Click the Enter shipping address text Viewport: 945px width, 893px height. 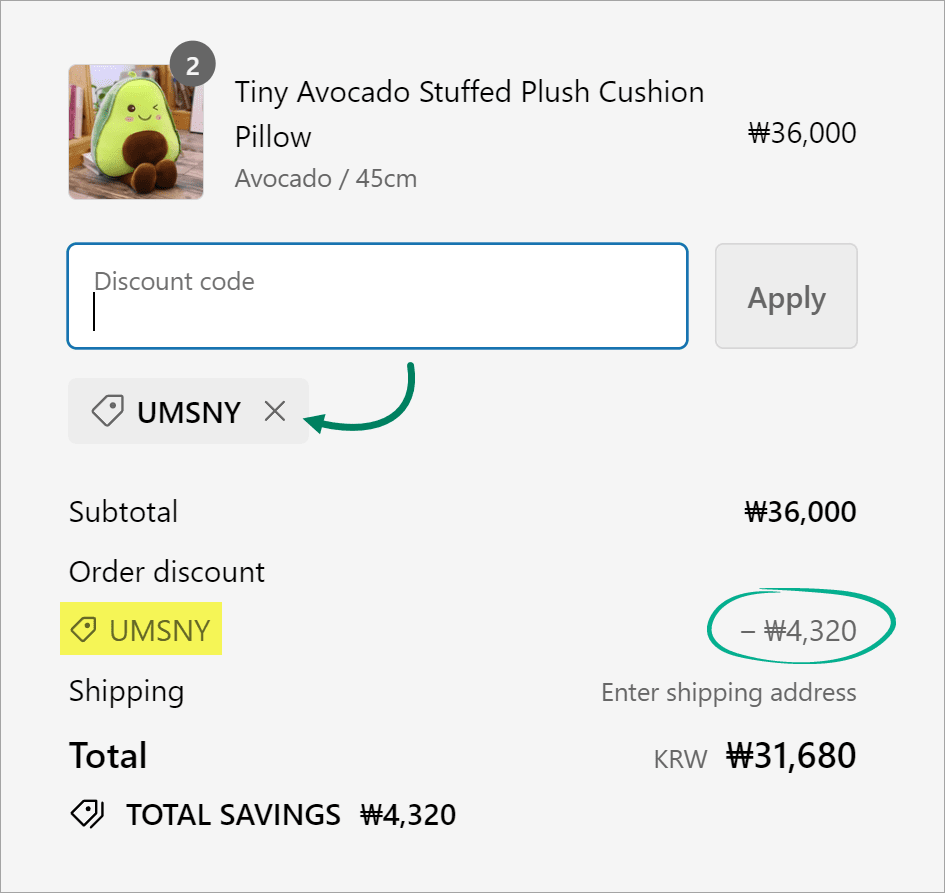click(728, 692)
